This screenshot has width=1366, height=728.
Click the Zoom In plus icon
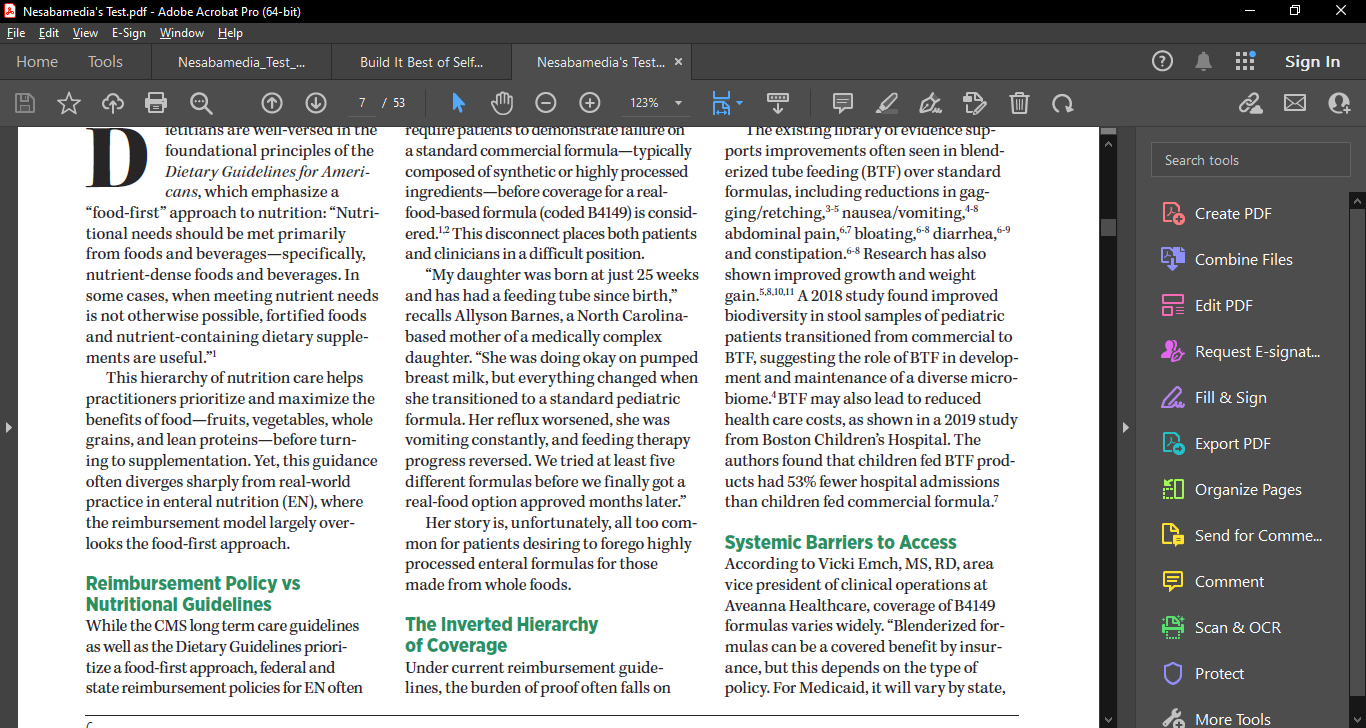(590, 103)
